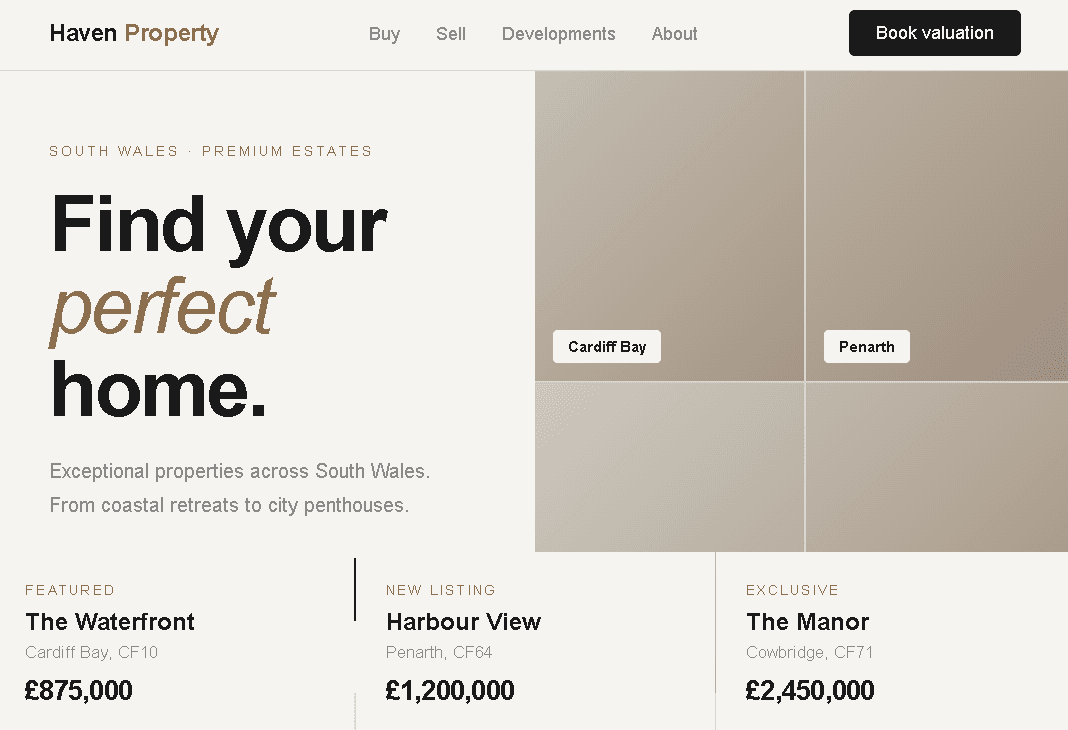Click the Haven Property logo

[x=133, y=33]
